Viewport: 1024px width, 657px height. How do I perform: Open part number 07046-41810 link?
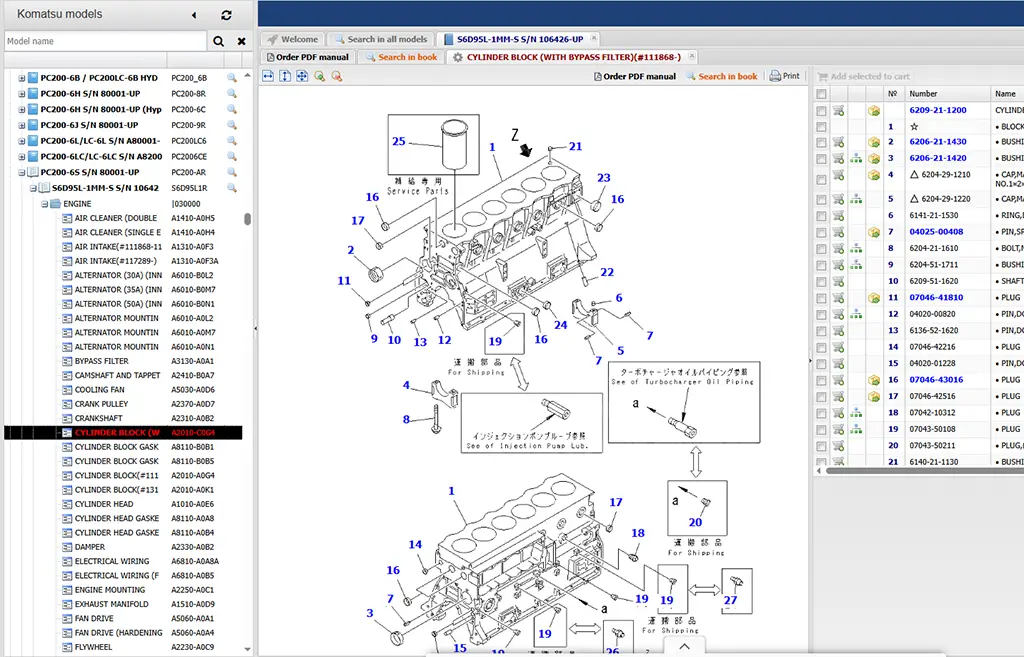point(936,297)
